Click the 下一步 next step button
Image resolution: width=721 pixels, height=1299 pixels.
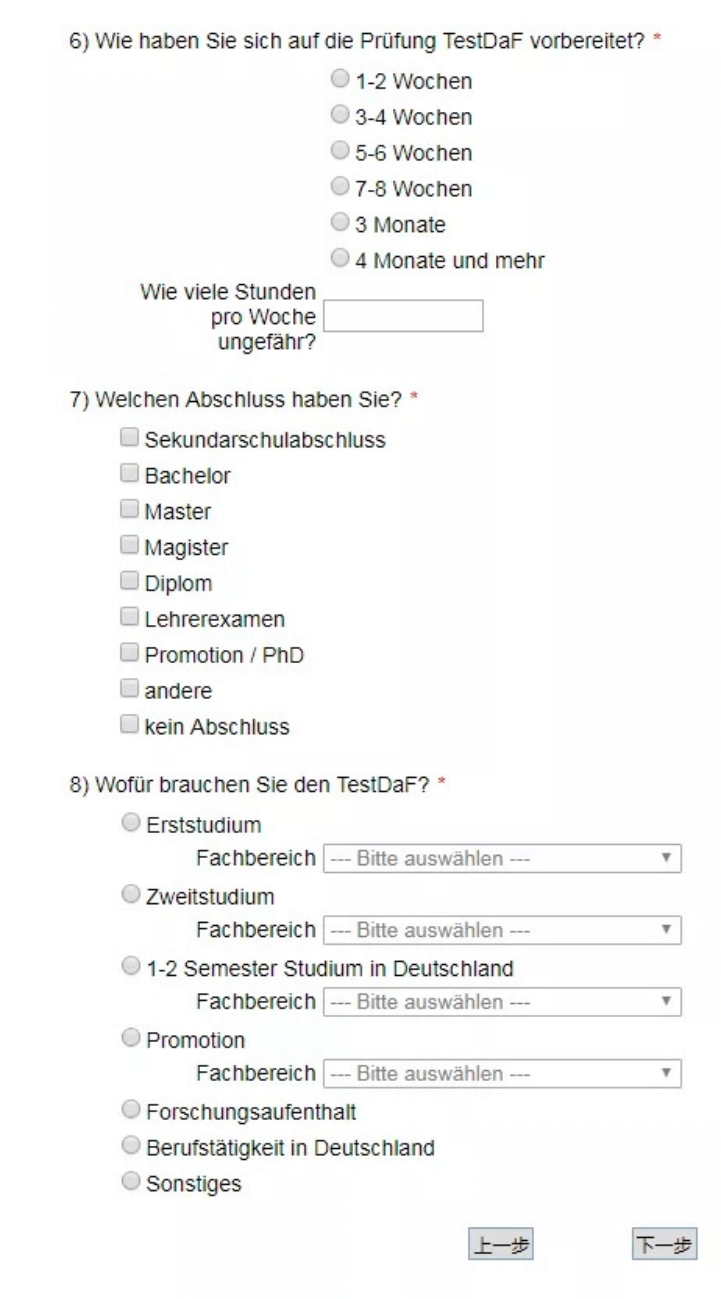point(664,1245)
